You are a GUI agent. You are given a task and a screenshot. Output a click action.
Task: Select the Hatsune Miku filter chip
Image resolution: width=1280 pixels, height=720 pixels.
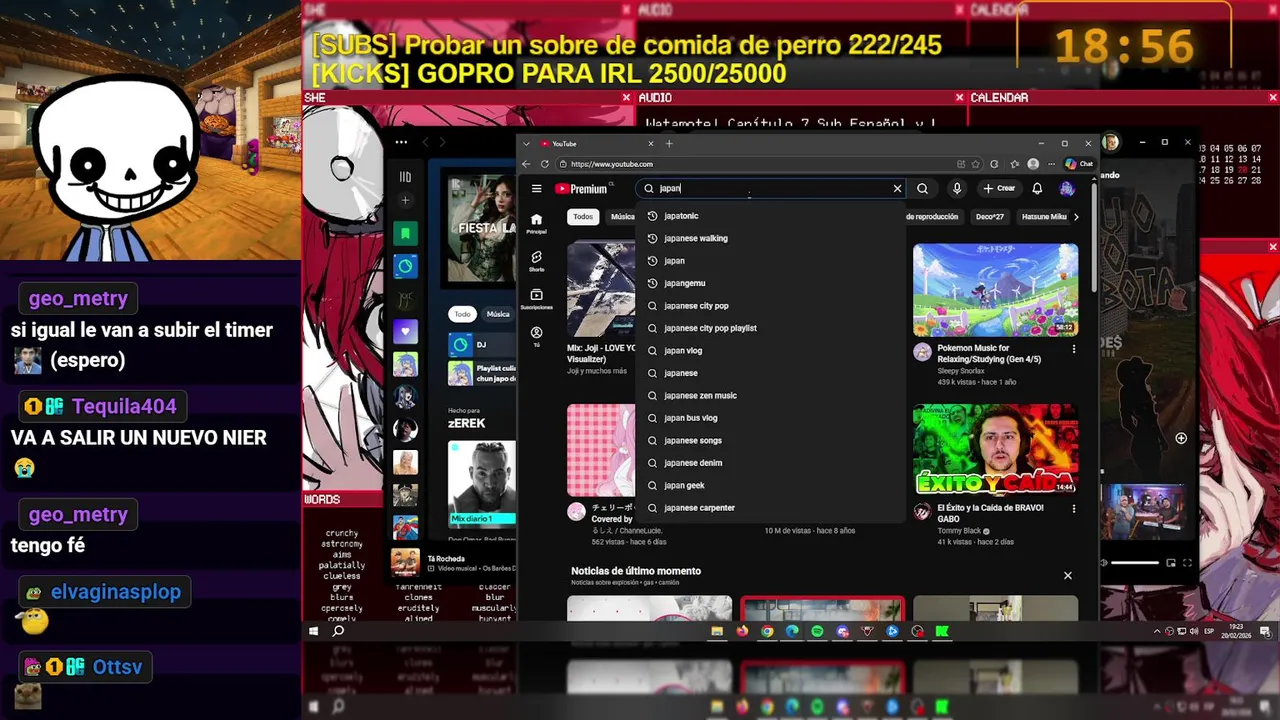tap(1044, 216)
